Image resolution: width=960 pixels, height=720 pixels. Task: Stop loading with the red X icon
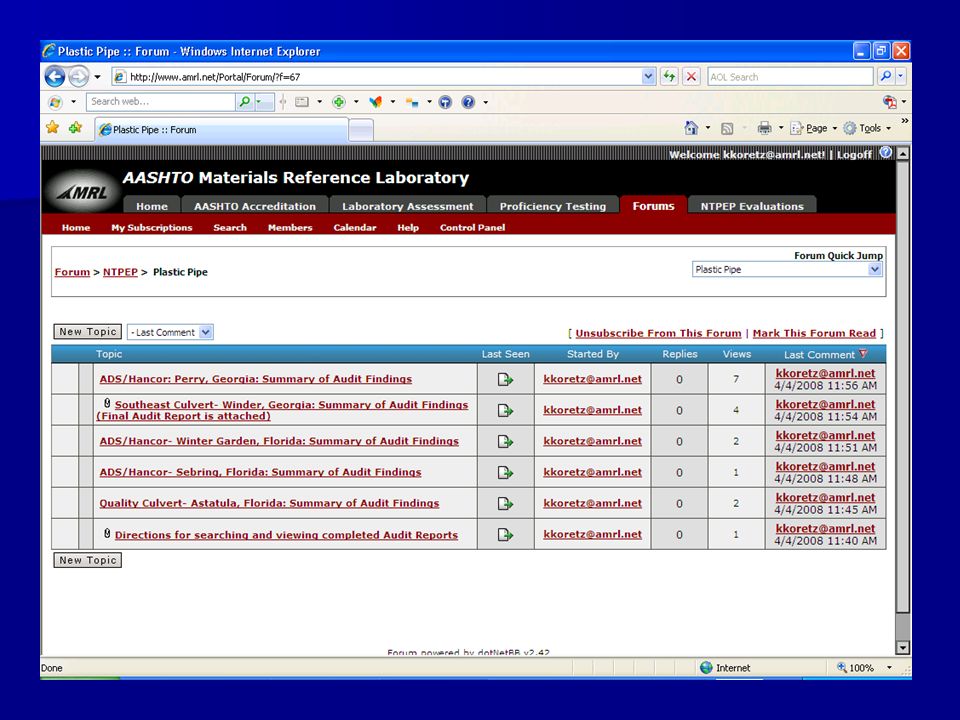coord(691,77)
